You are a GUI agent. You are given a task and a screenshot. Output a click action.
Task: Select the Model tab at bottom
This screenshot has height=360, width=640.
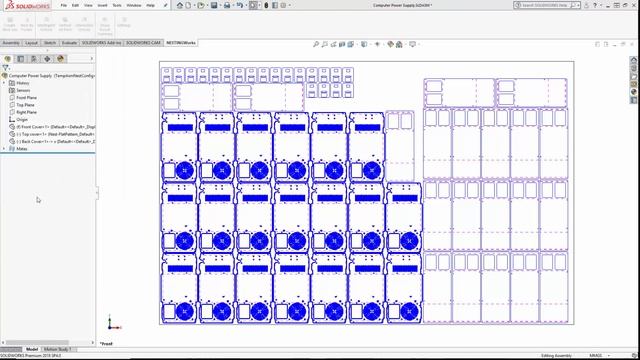click(x=32, y=349)
